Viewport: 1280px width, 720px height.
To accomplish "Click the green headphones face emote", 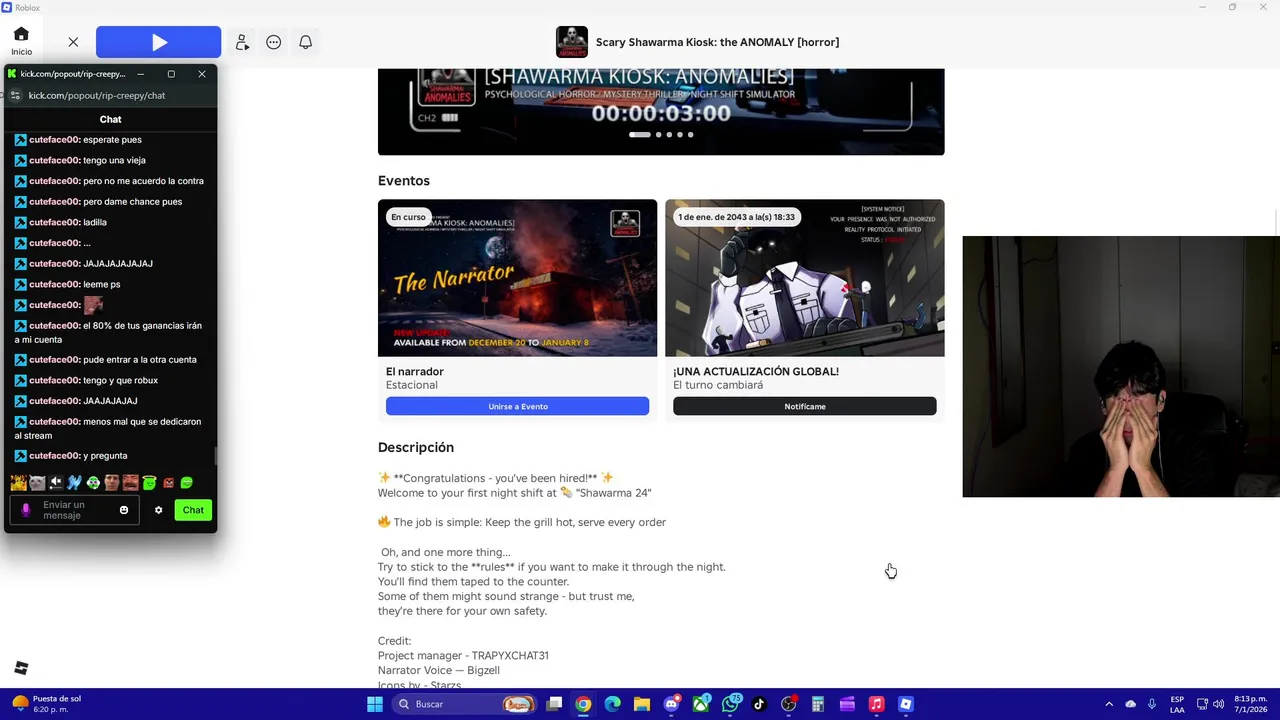I will (x=93, y=483).
